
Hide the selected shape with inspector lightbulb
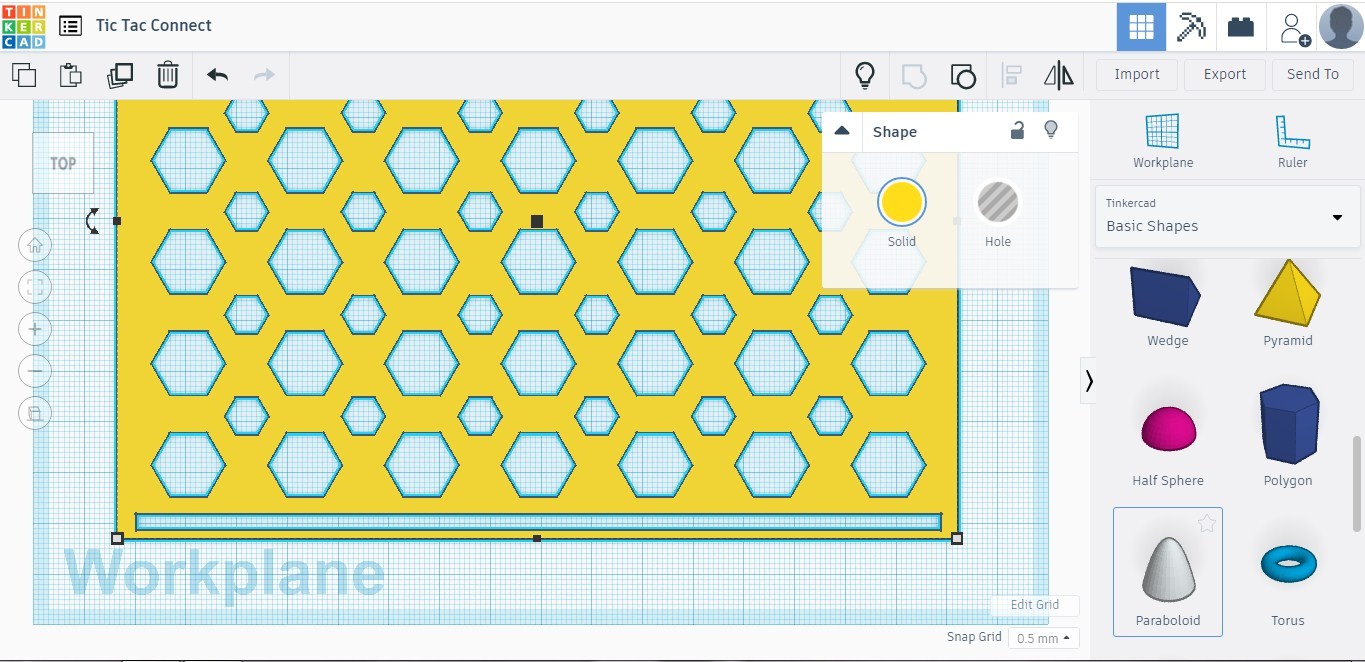tap(1051, 130)
